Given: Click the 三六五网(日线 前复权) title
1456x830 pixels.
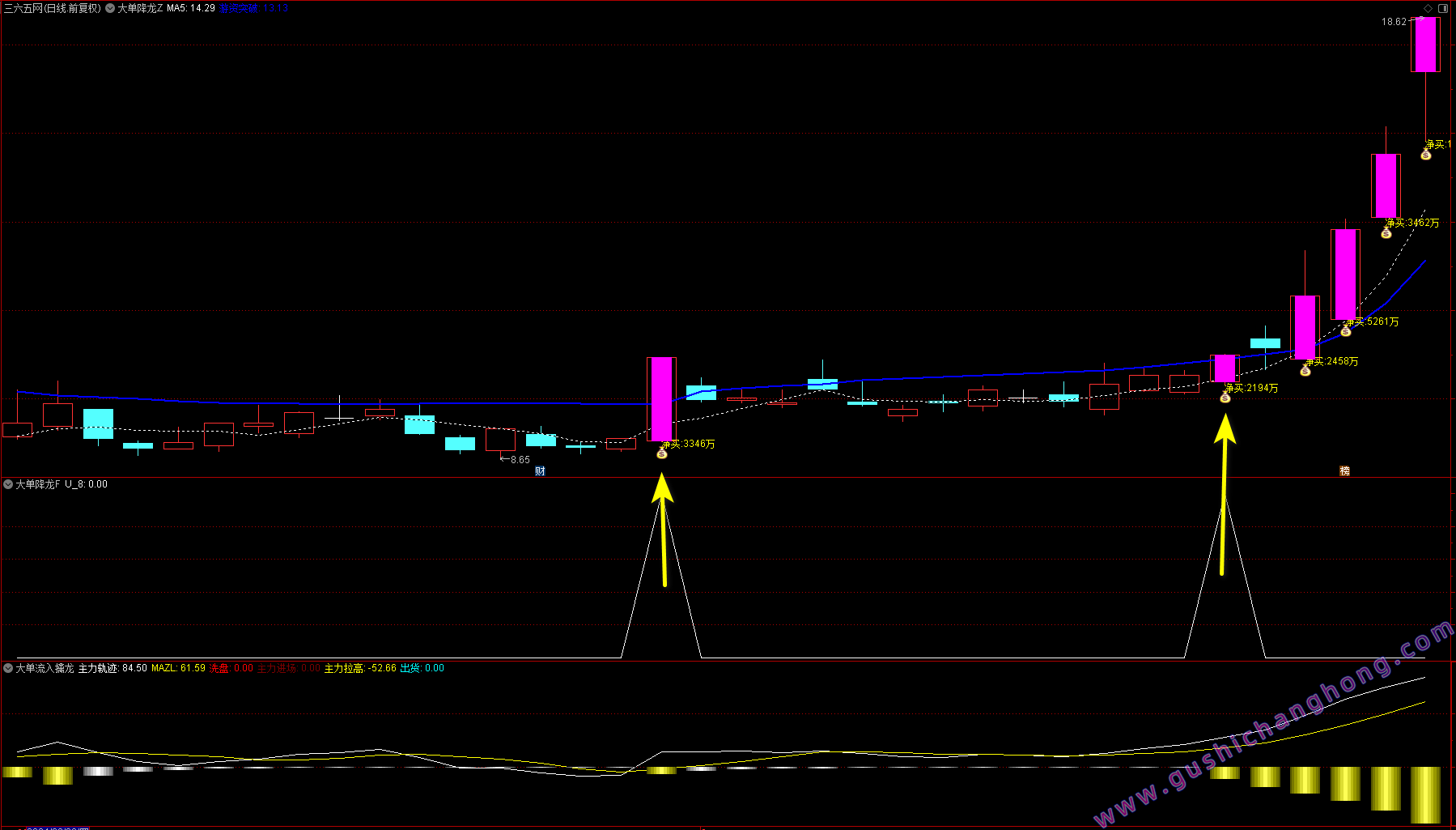Looking at the screenshot, I should tap(53, 8).
